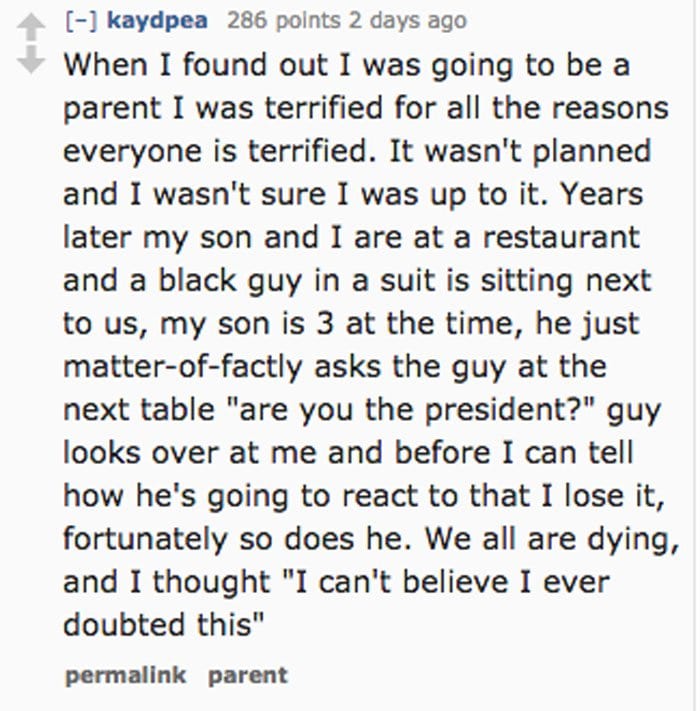Go to the parent comment link
The image size is (700, 711).
pos(248,676)
